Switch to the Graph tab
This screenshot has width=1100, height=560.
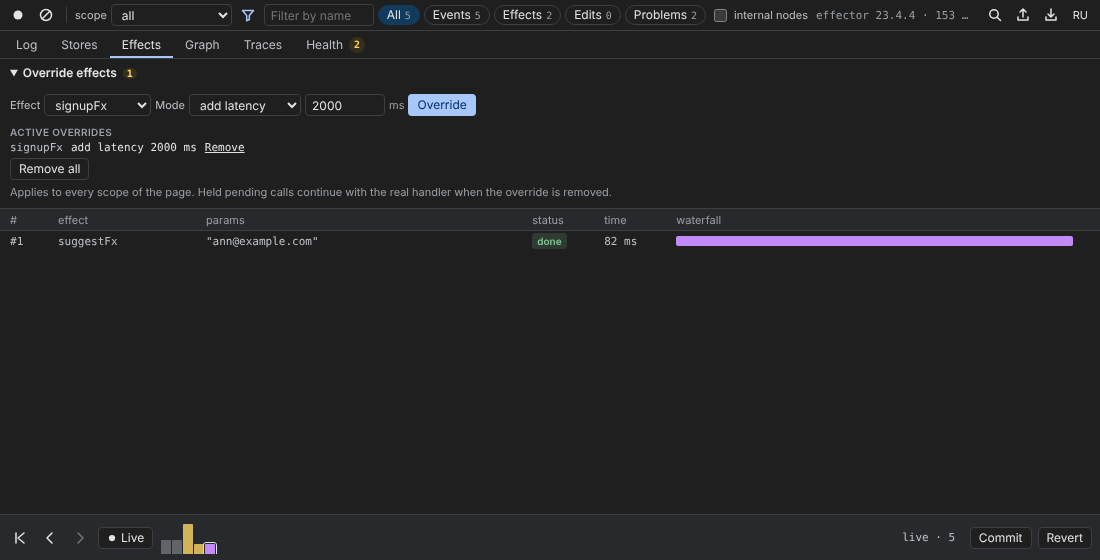click(202, 44)
